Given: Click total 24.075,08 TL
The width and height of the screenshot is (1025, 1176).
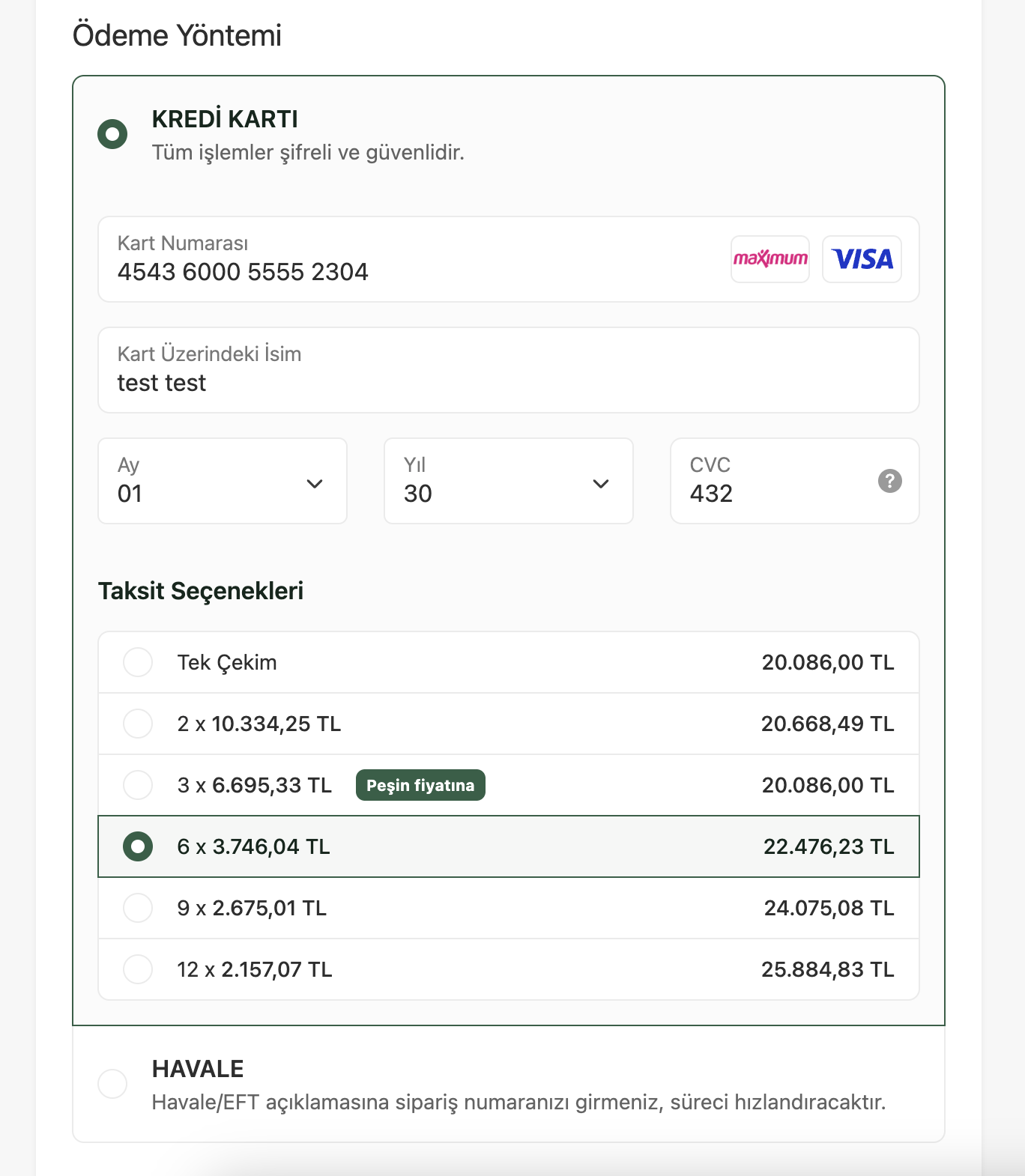Looking at the screenshot, I should (829, 908).
